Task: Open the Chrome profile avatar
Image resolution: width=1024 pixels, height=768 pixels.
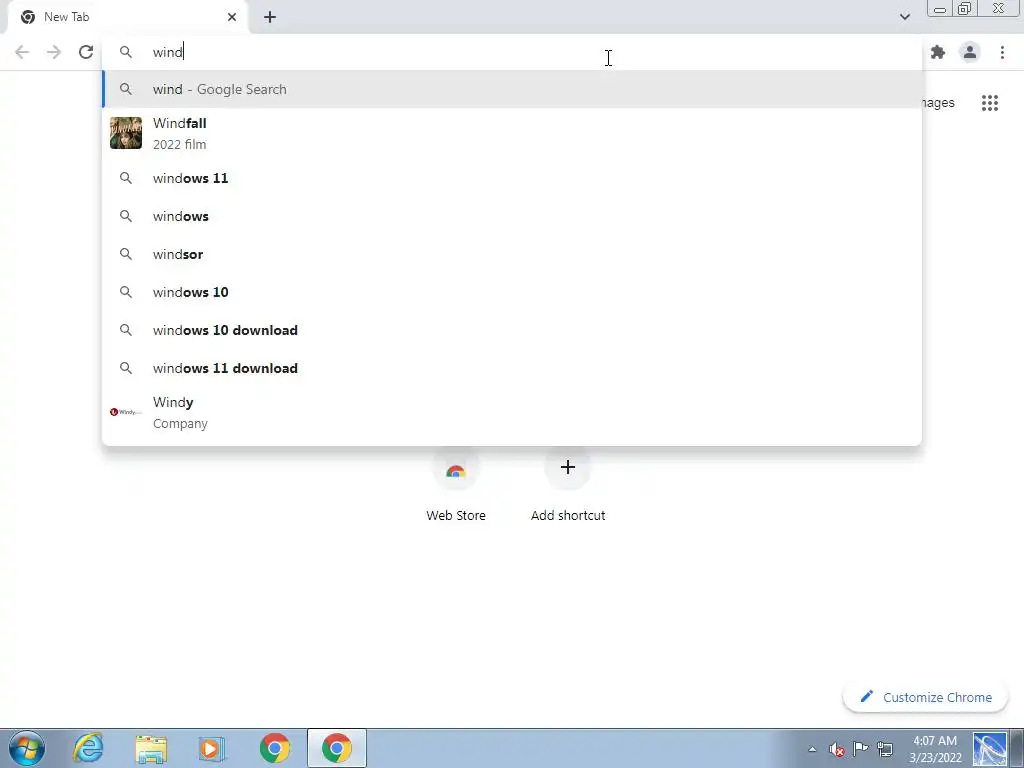Action: point(970,52)
